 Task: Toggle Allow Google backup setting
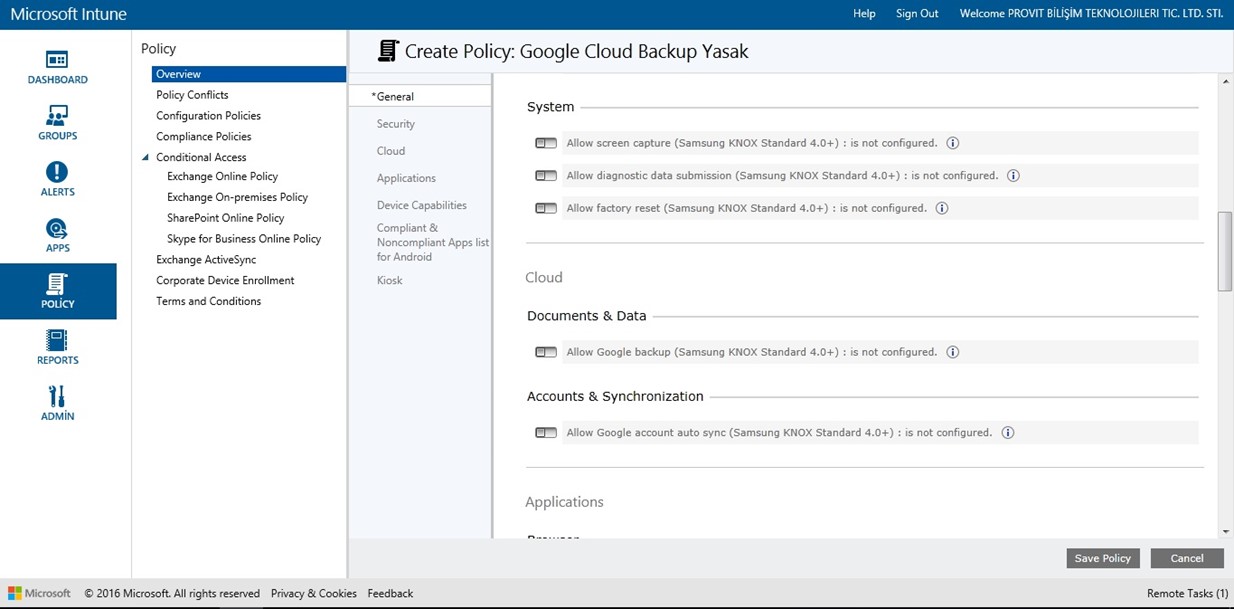[546, 352]
